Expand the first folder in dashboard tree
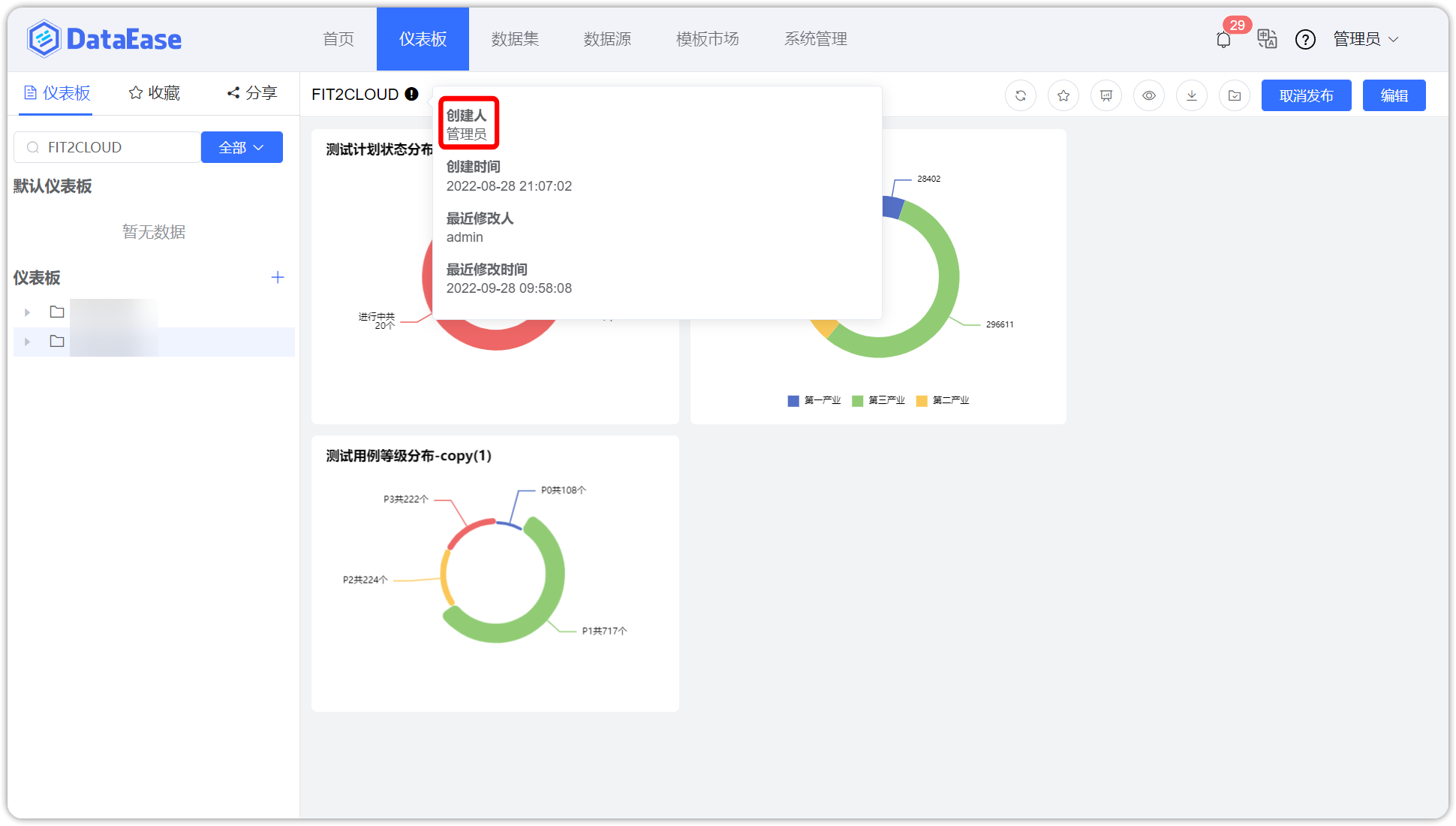 point(26,312)
